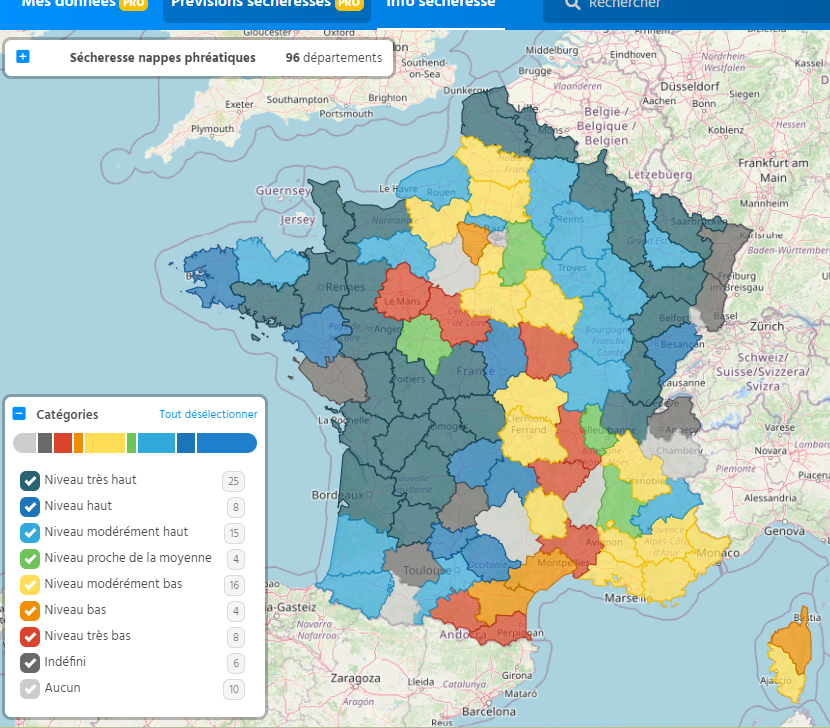Click the count badge 16 for Niveau modérément bas

pyautogui.click(x=234, y=585)
